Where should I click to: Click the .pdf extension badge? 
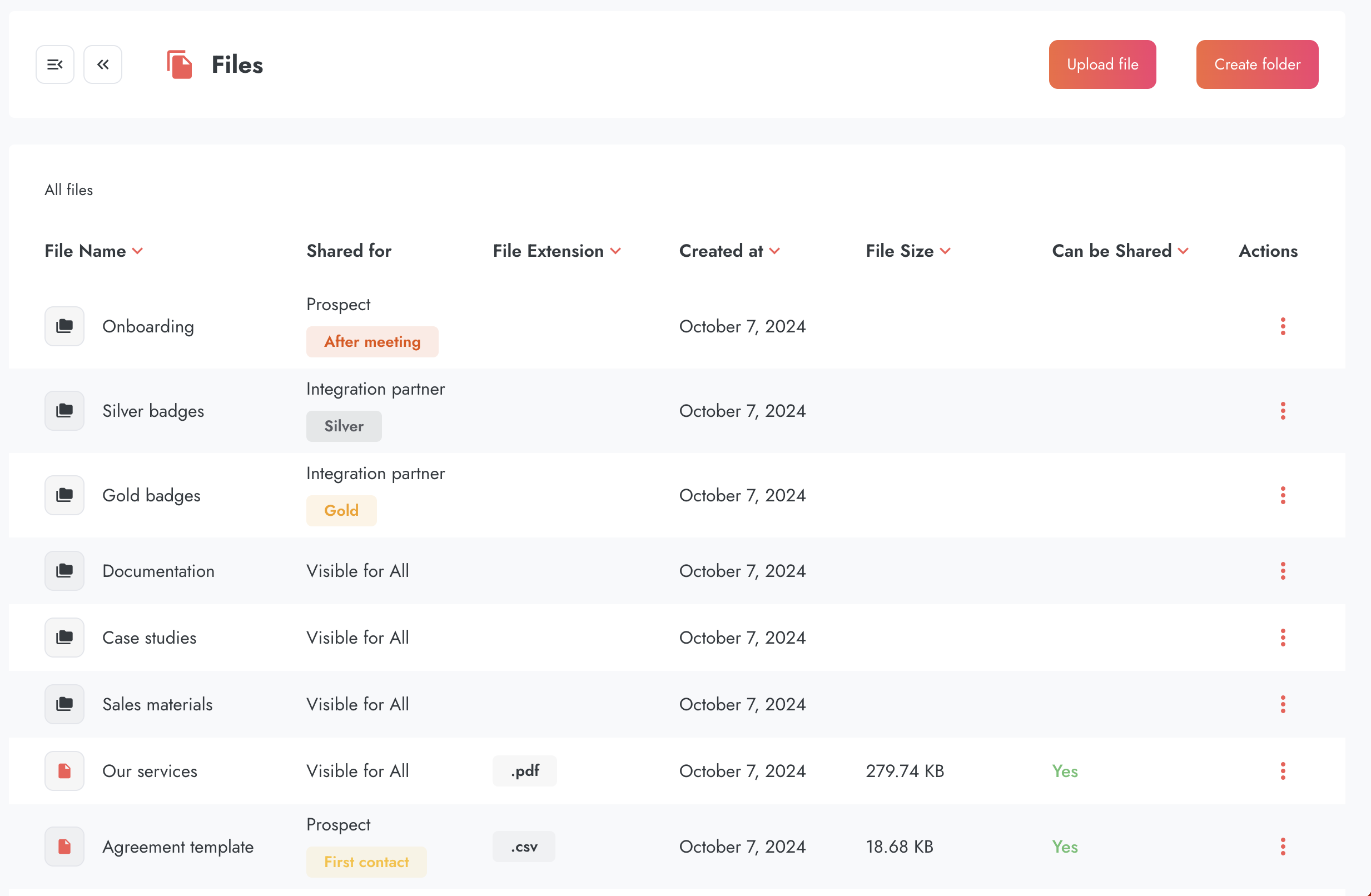point(524,771)
